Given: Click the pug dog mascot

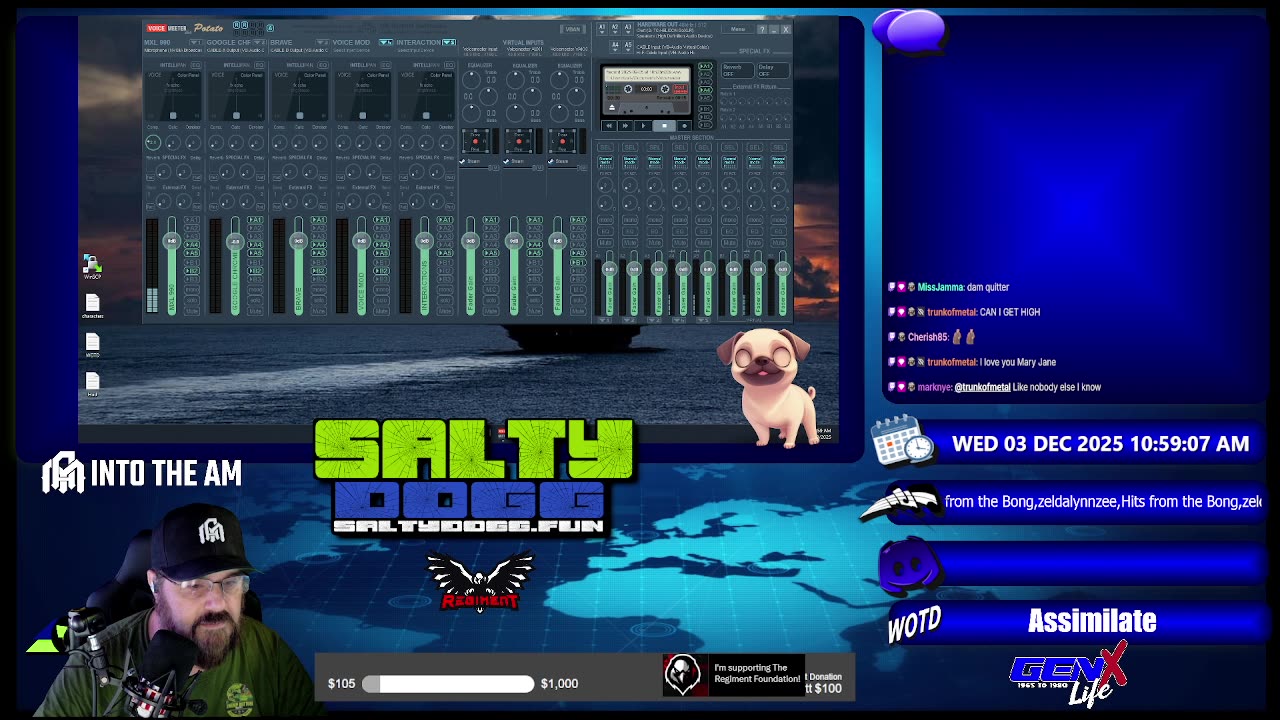Looking at the screenshot, I should pyautogui.click(x=771, y=387).
